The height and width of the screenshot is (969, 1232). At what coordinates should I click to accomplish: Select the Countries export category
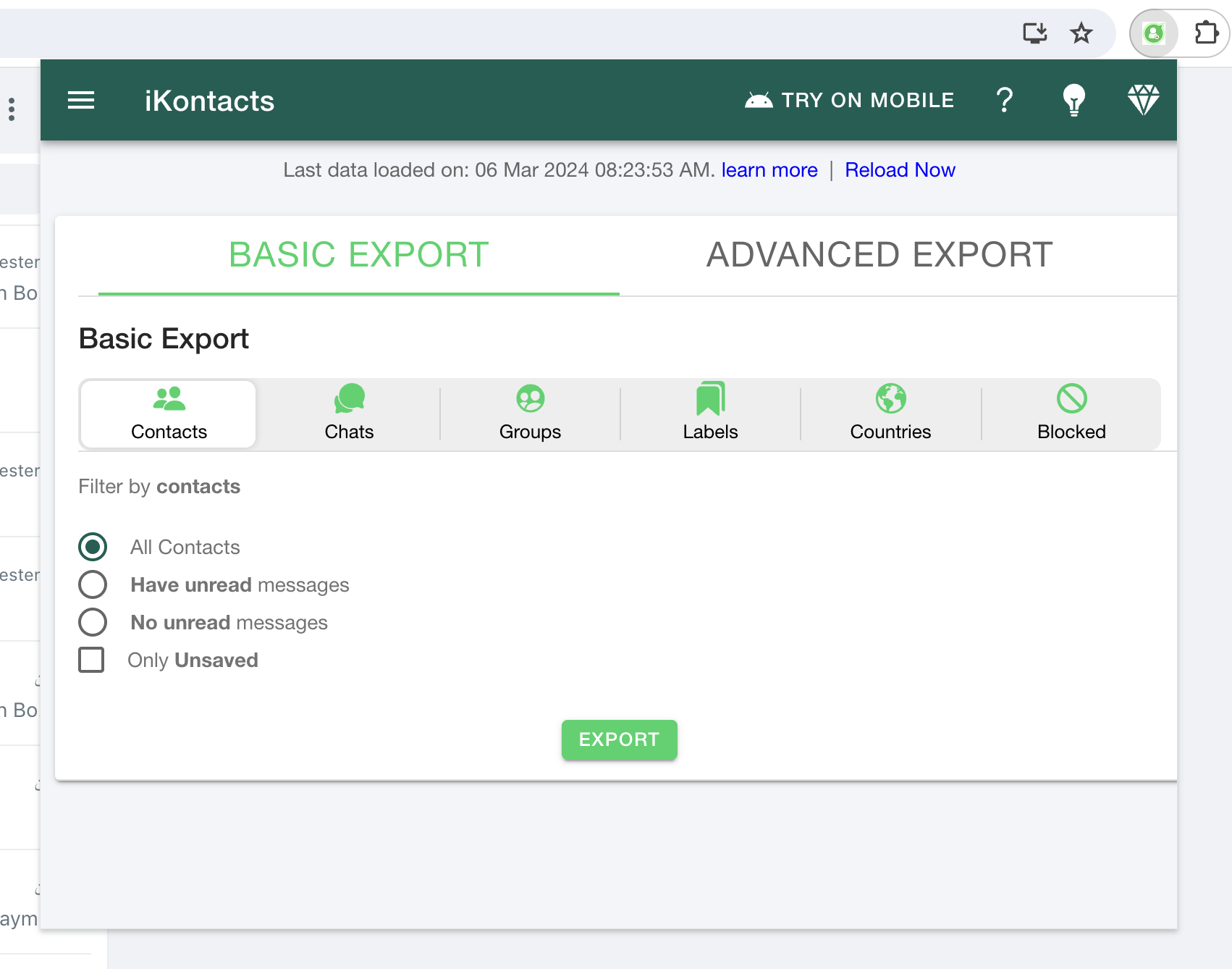[890, 414]
